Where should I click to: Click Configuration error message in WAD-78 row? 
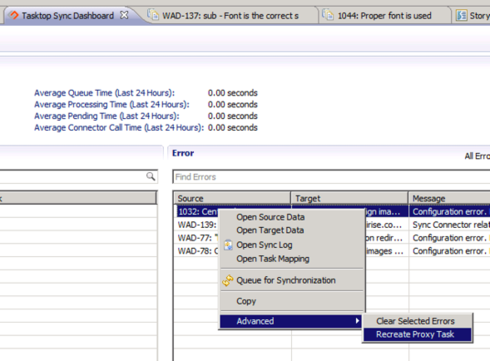click(x=450, y=251)
